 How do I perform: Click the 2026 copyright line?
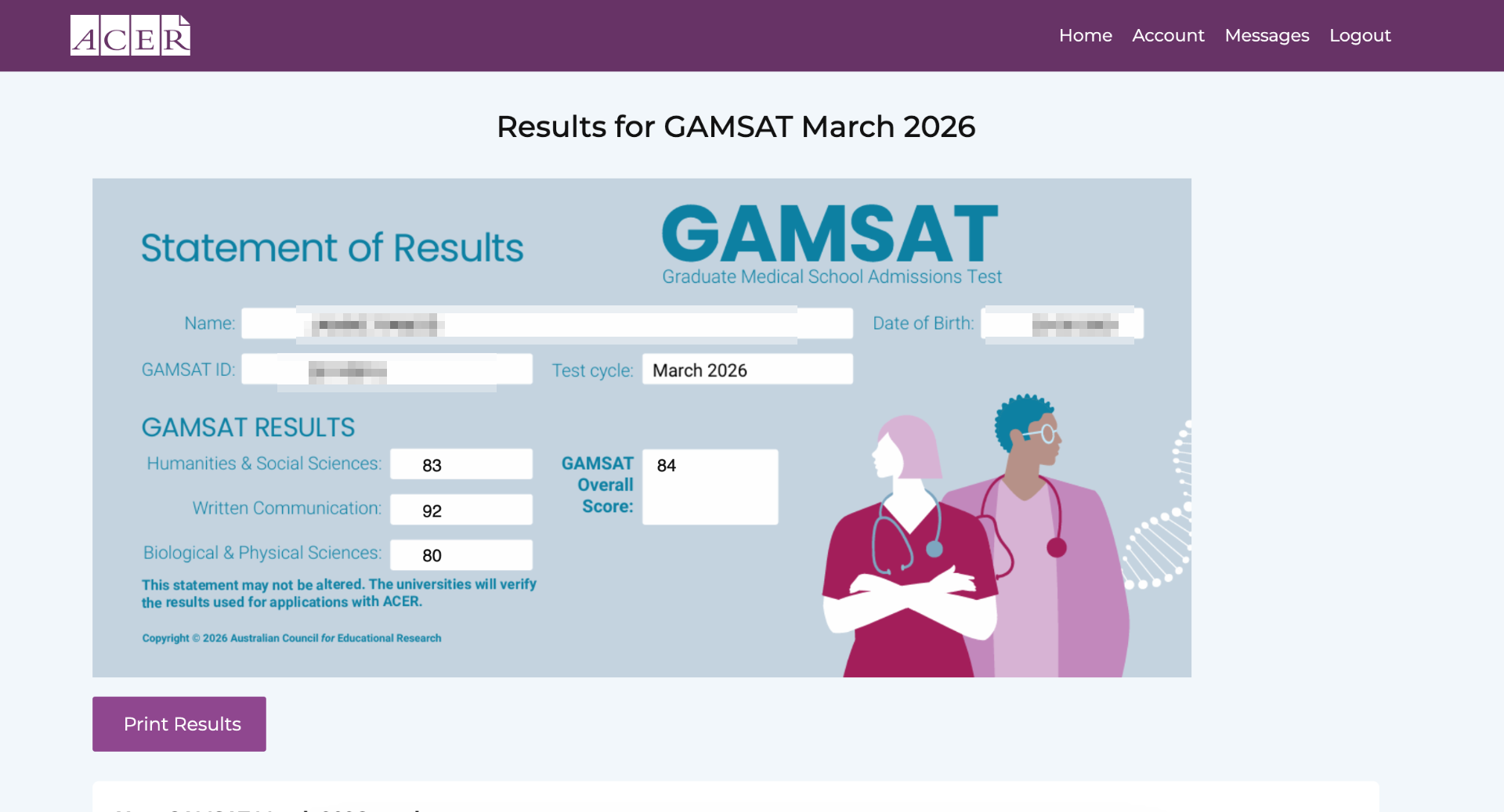point(291,638)
